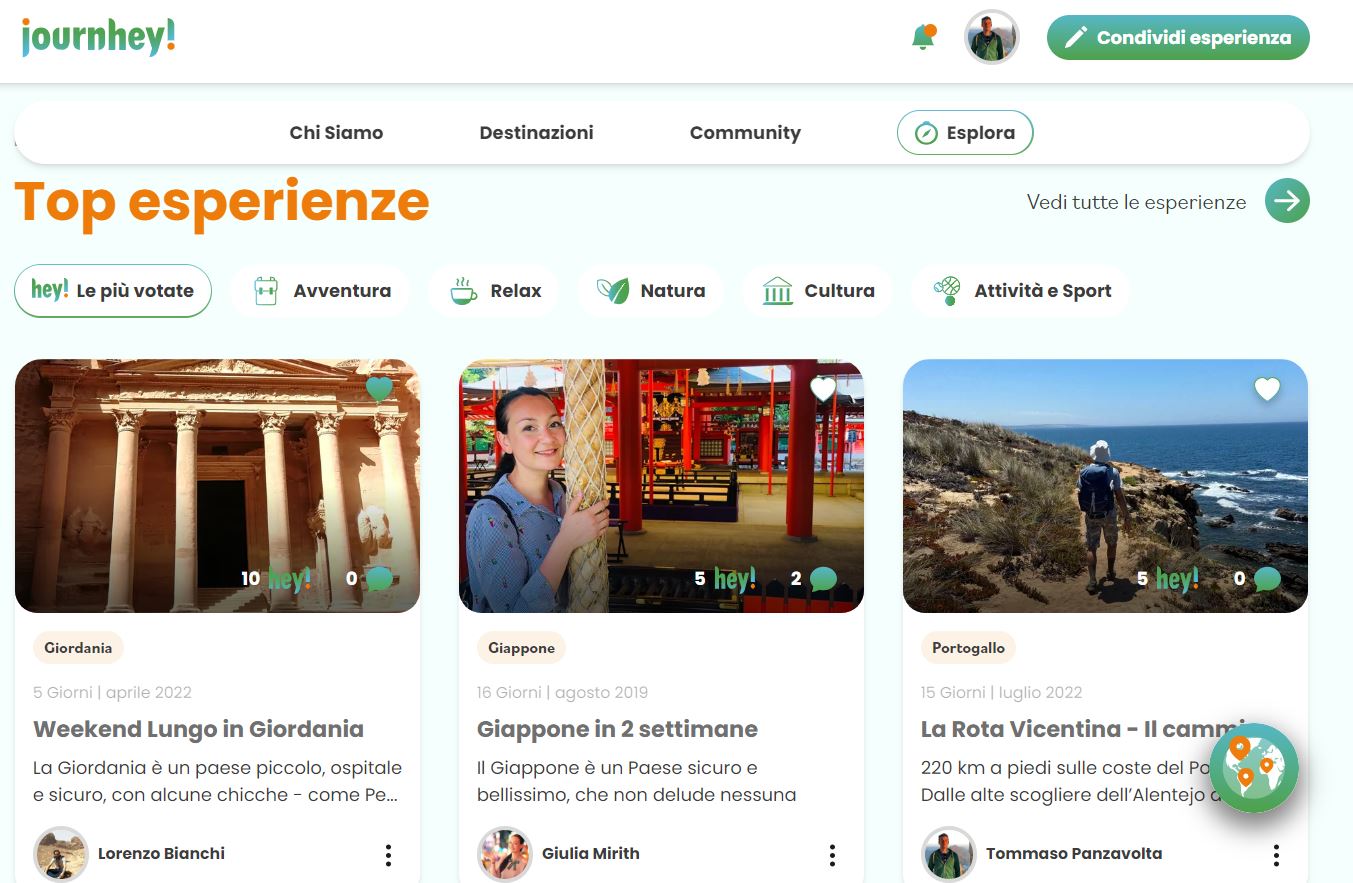Click the user profile avatar in header
The width and height of the screenshot is (1353, 883).
pos(991,38)
